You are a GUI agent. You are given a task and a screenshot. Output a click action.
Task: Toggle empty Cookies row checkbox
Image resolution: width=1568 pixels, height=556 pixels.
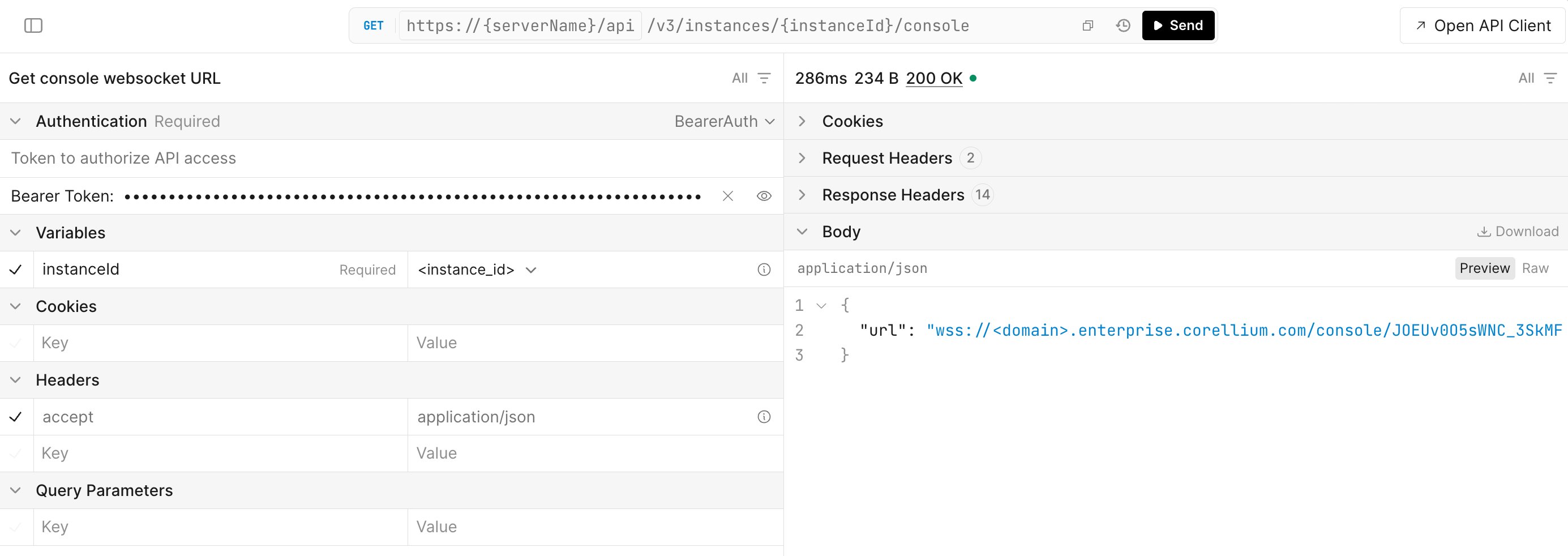pos(16,344)
